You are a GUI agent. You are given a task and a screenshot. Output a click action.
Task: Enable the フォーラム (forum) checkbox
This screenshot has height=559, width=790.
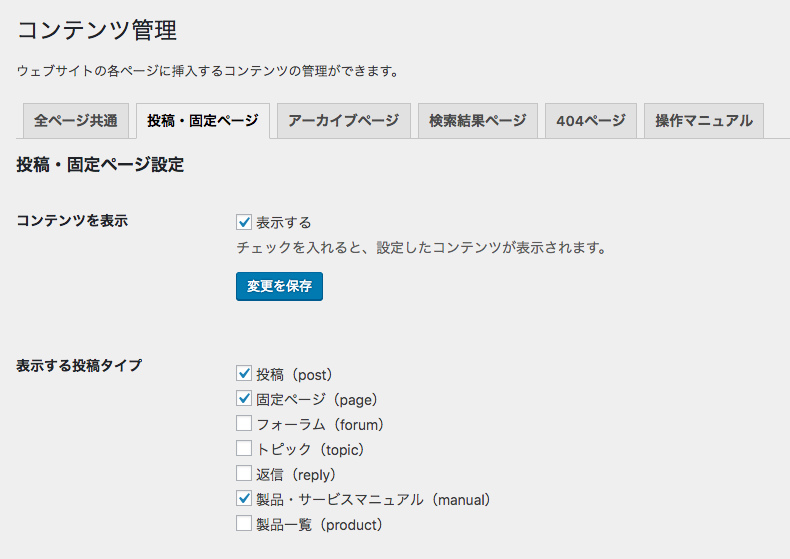pyautogui.click(x=244, y=423)
